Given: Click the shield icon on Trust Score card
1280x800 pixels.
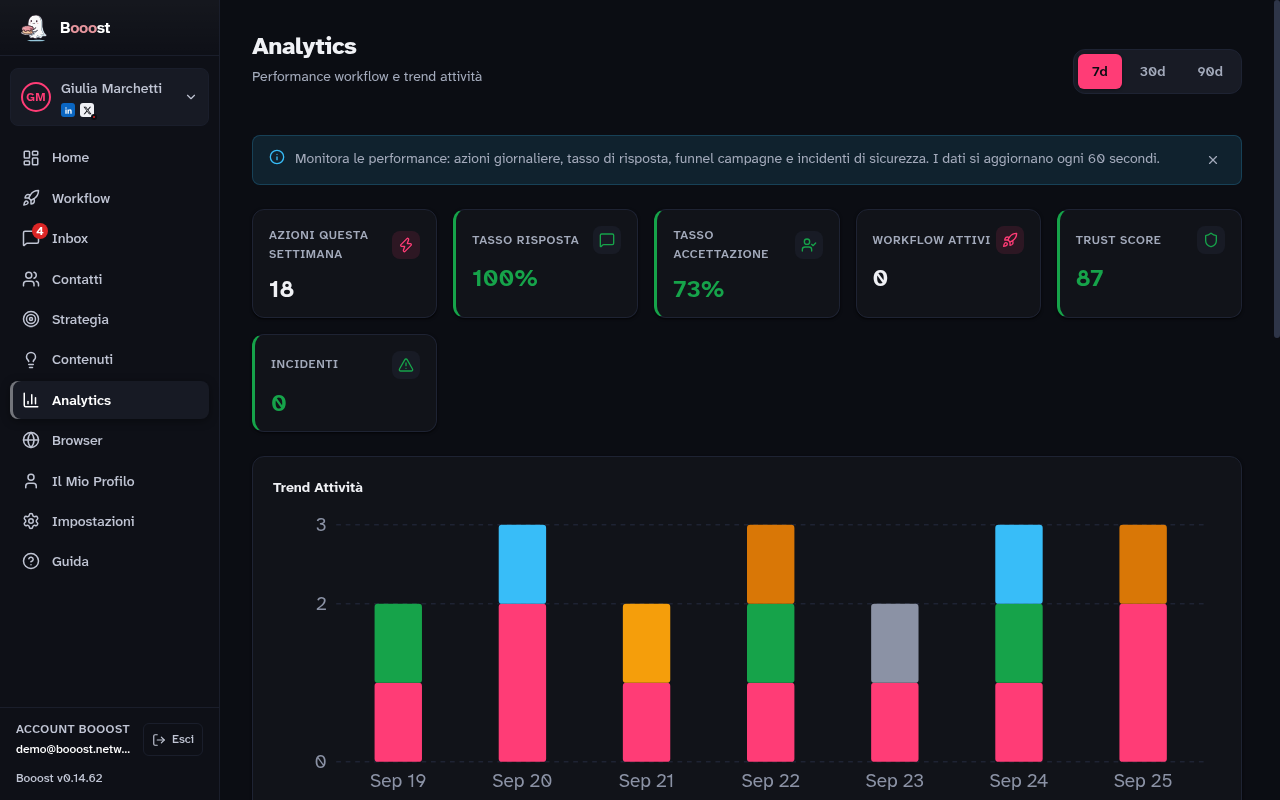Looking at the screenshot, I should tap(1211, 240).
